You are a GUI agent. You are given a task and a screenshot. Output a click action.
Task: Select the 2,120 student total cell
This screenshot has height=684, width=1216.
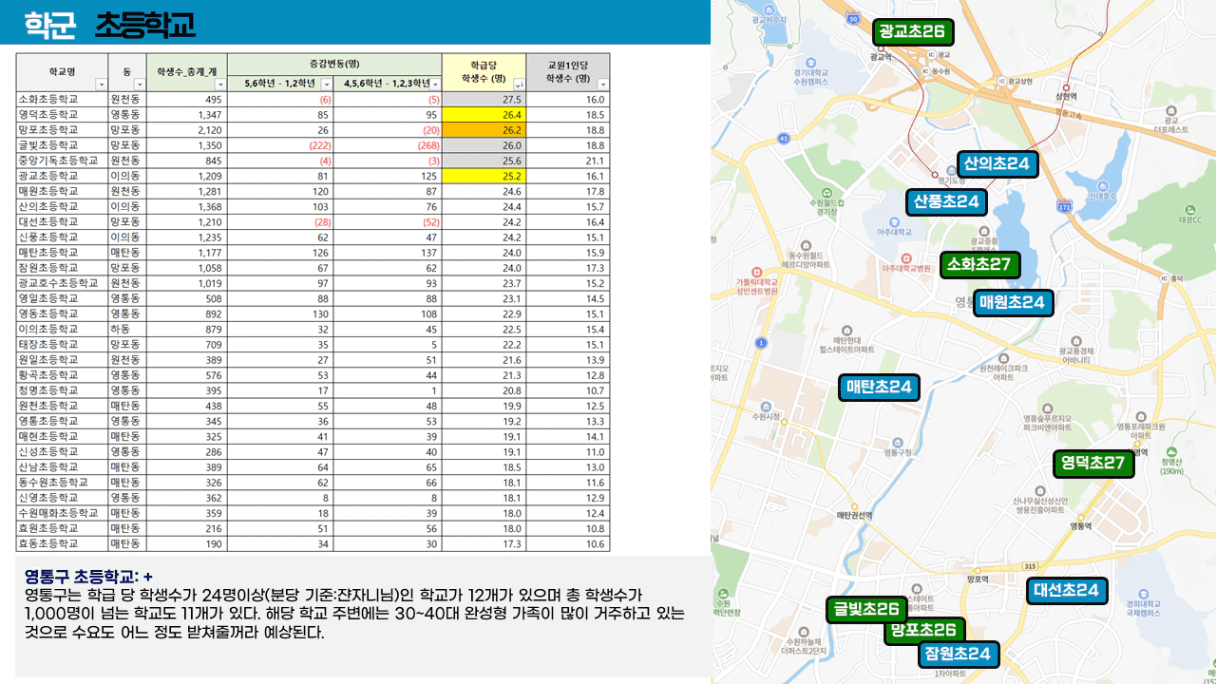point(187,130)
